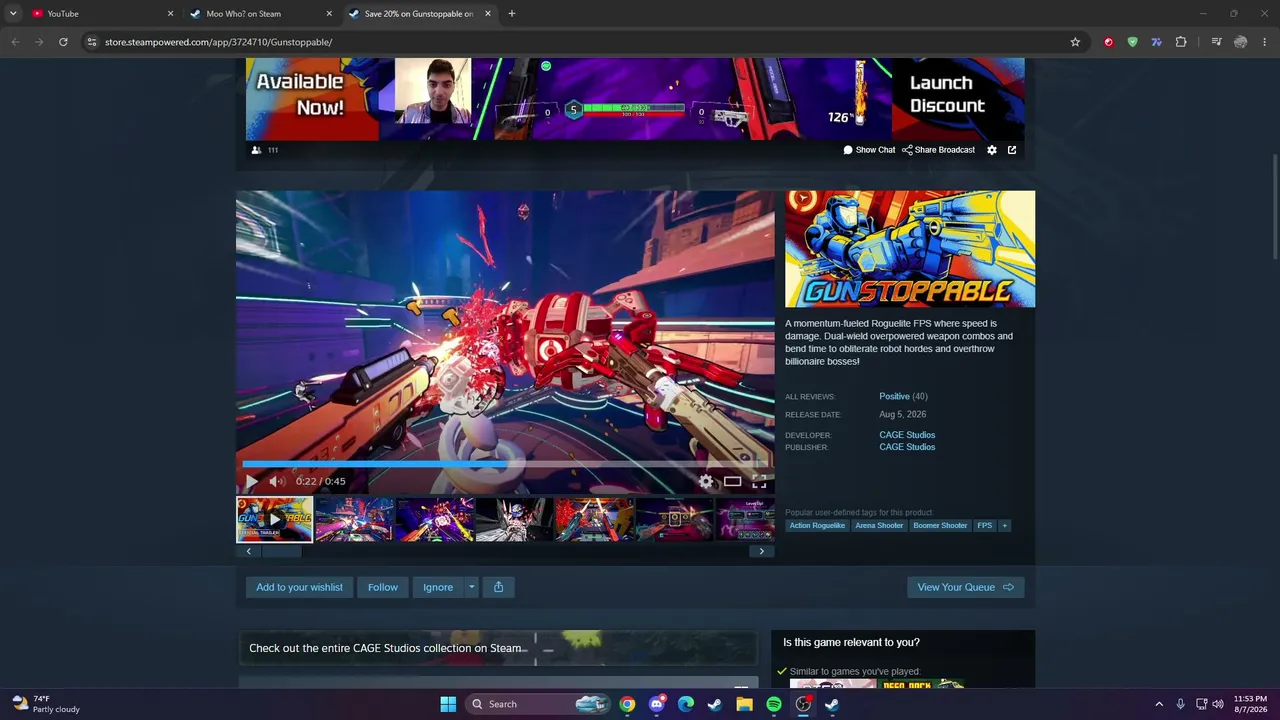Screen dimensions: 1280x720
Task: Reload the Steam store page
Action: tap(63, 42)
